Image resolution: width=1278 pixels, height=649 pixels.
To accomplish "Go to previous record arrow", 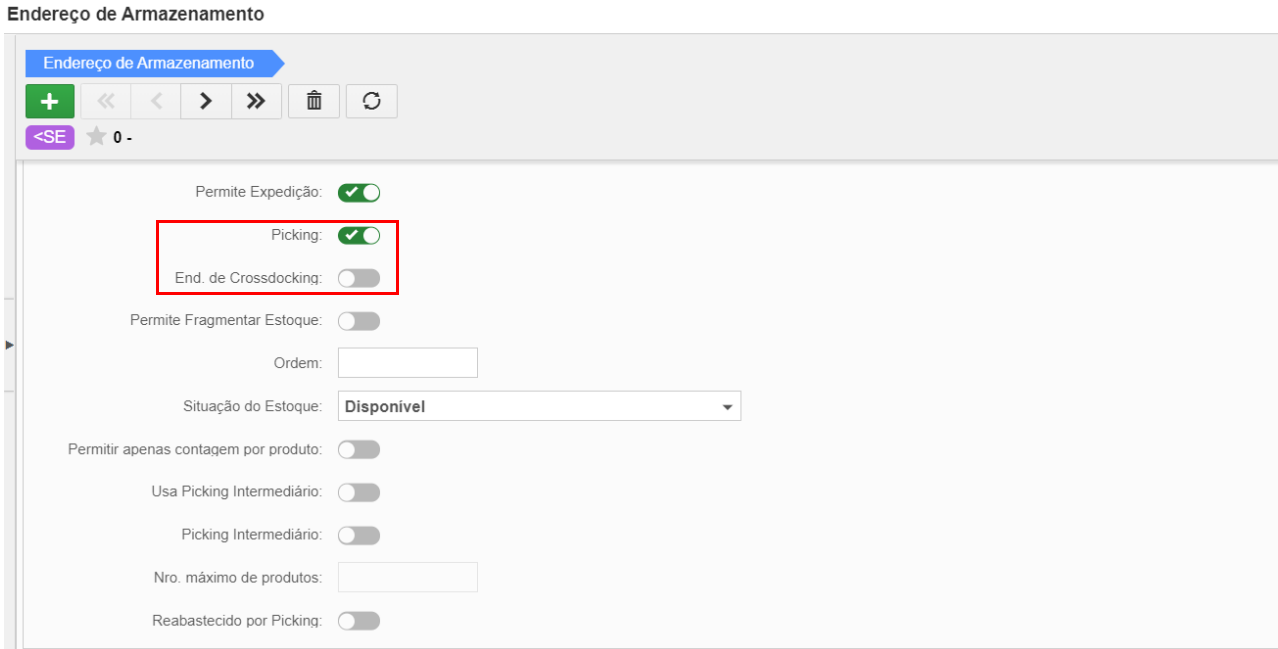I will tap(156, 101).
